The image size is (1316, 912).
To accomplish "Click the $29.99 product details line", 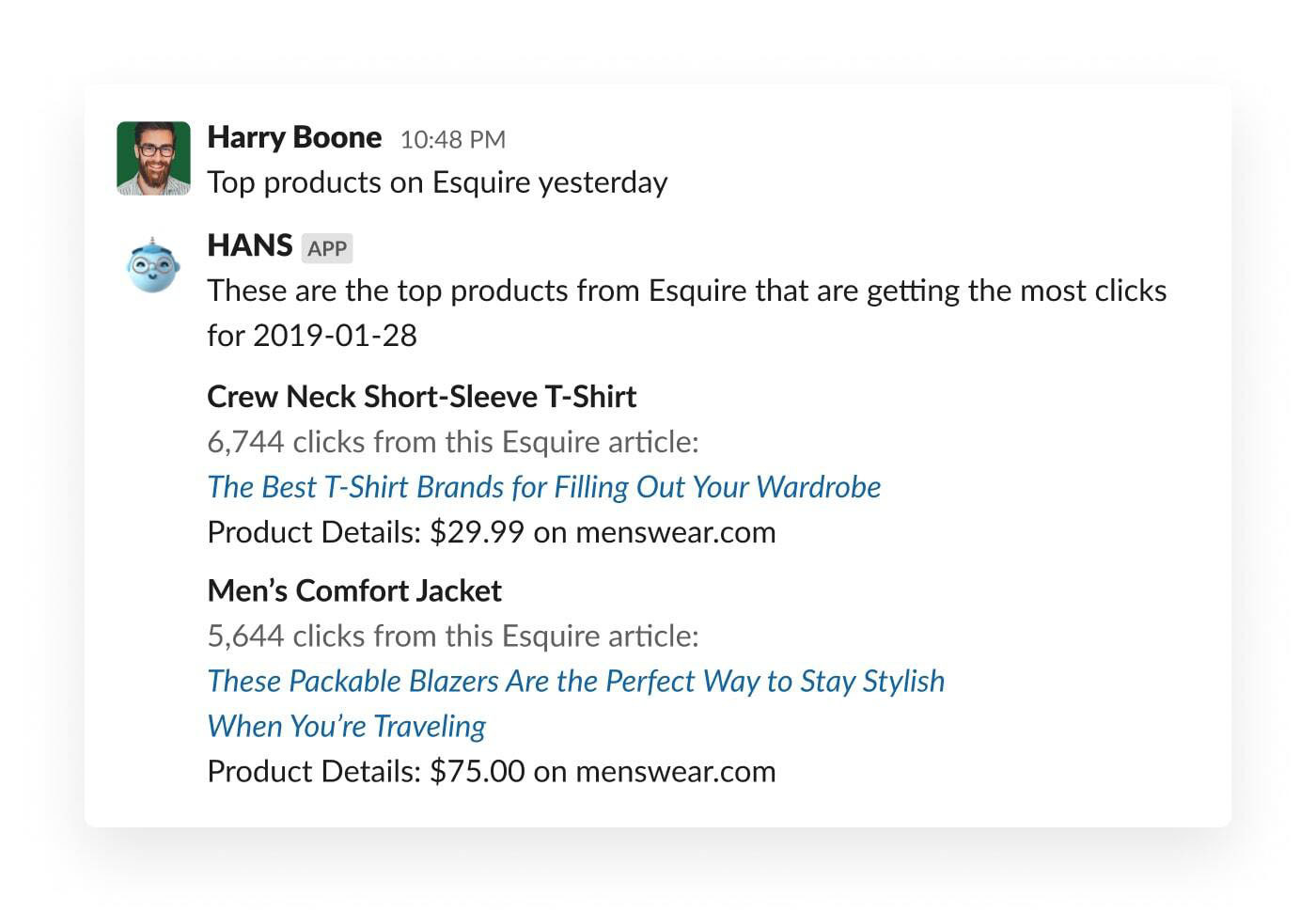I will tap(492, 532).
